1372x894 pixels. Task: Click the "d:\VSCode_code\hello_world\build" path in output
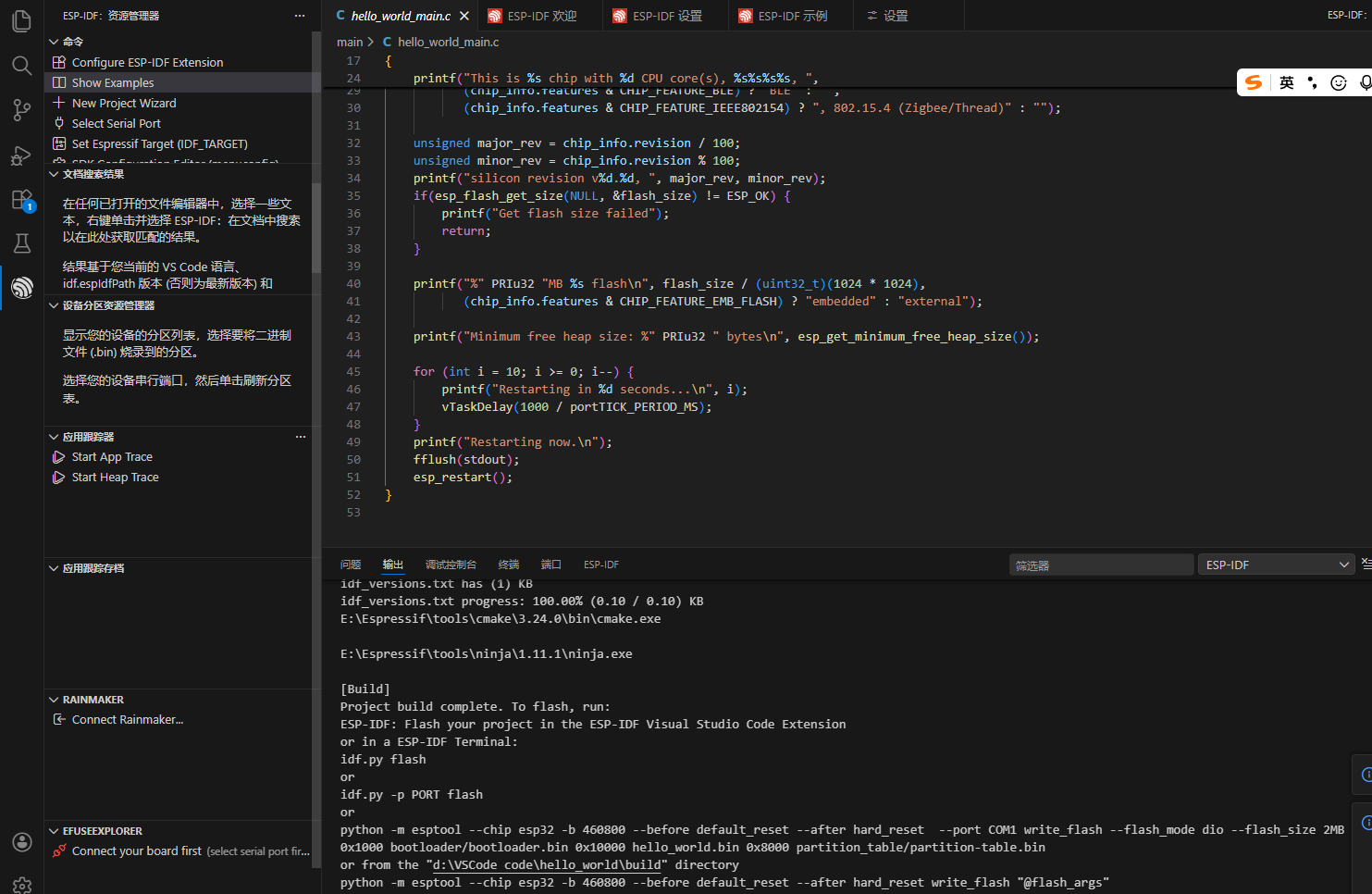coord(547,864)
